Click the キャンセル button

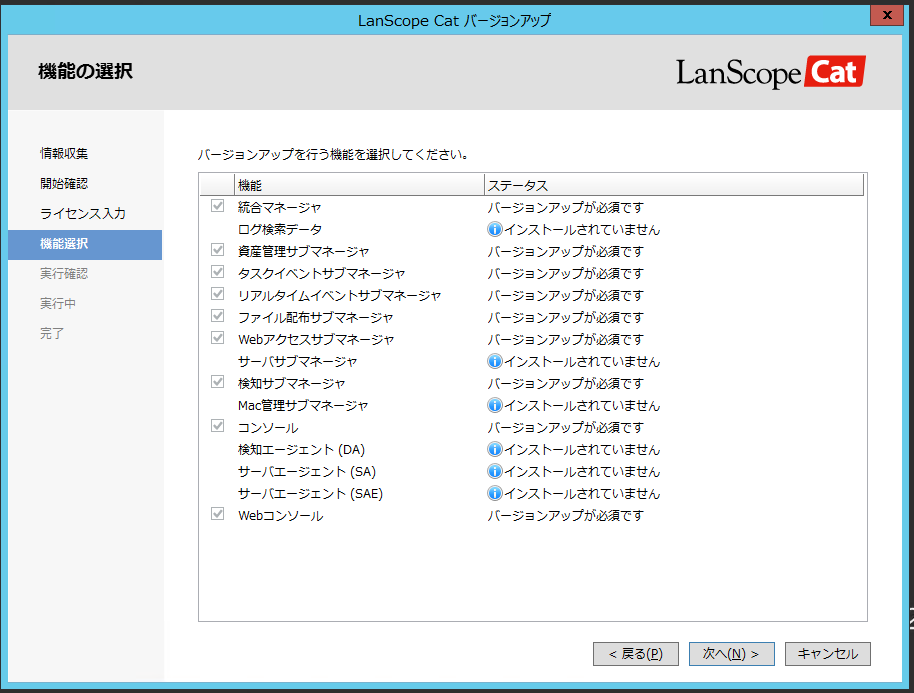pyautogui.click(x=827, y=654)
